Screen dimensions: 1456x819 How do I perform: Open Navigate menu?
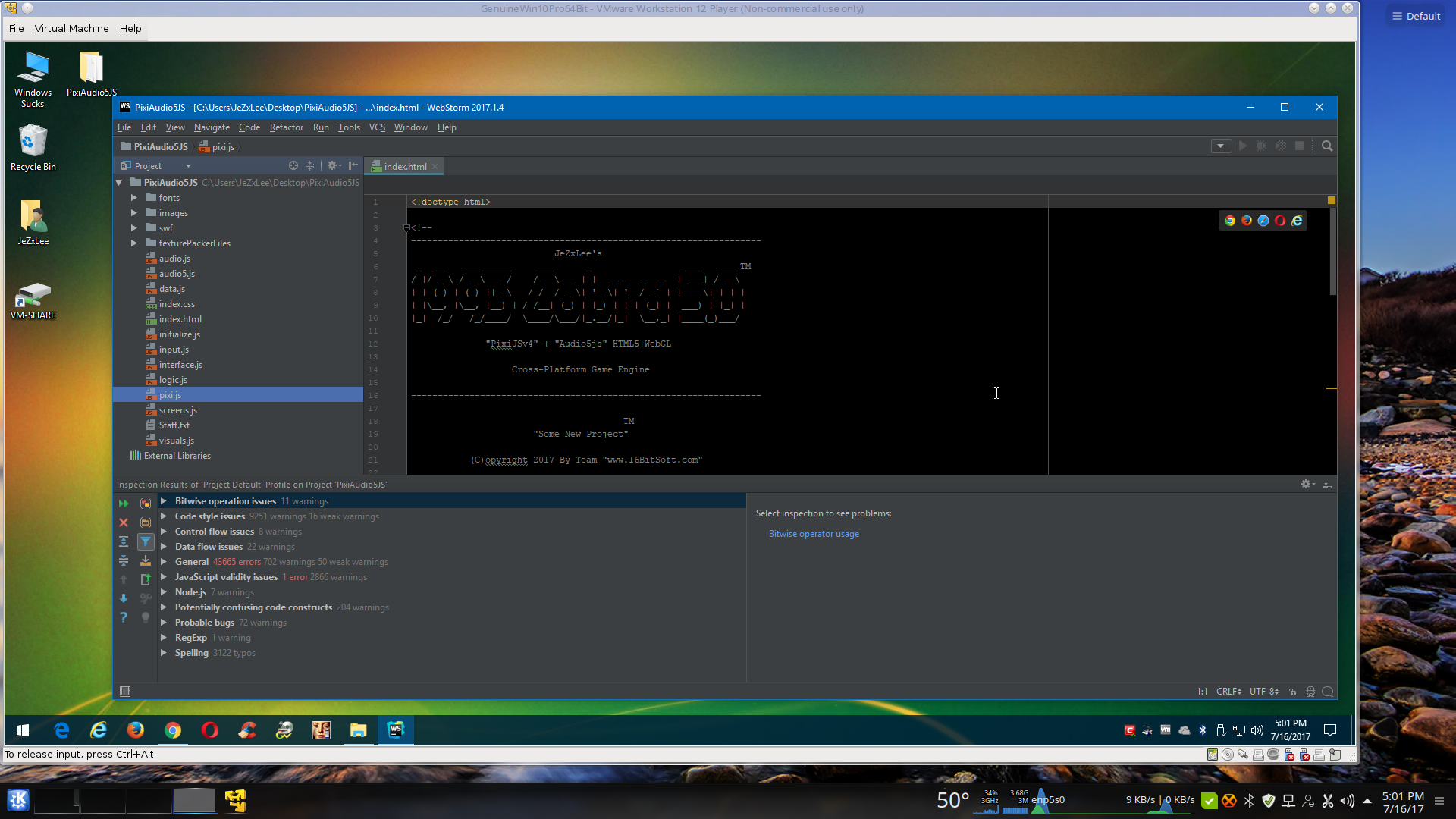212,127
